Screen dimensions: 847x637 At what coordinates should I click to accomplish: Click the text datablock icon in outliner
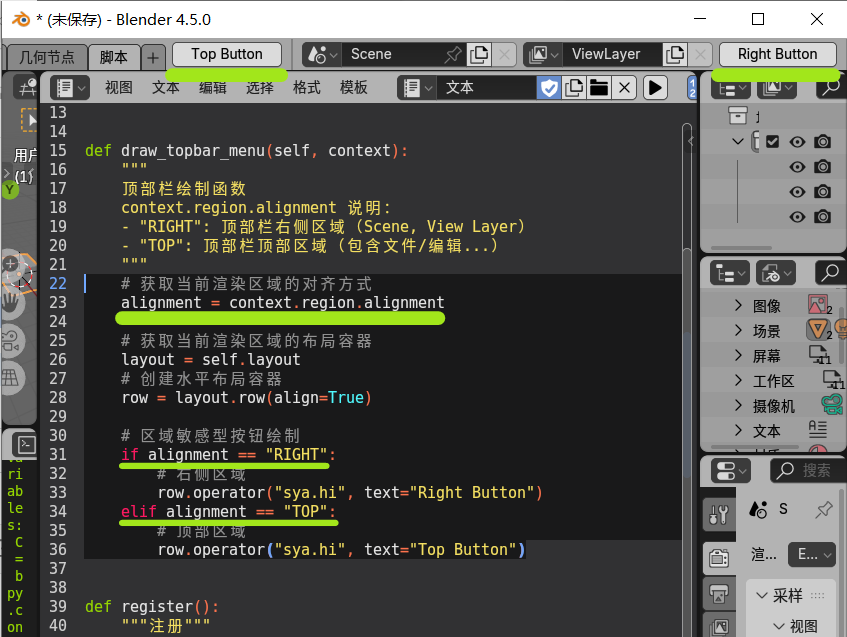point(818,430)
